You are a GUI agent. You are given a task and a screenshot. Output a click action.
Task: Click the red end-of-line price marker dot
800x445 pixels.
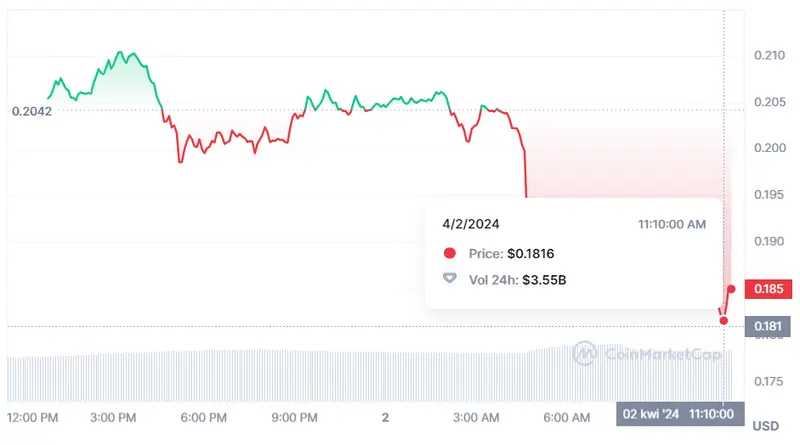pyautogui.click(x=731, y=289)
